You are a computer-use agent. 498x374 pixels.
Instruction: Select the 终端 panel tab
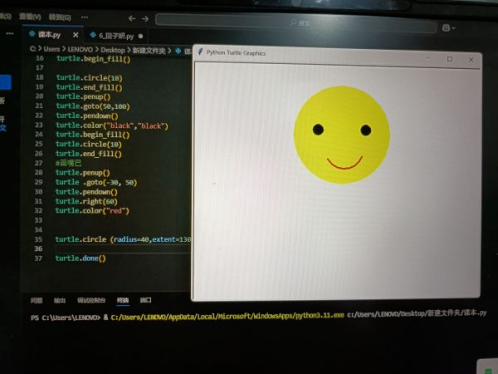click(123, 300)
